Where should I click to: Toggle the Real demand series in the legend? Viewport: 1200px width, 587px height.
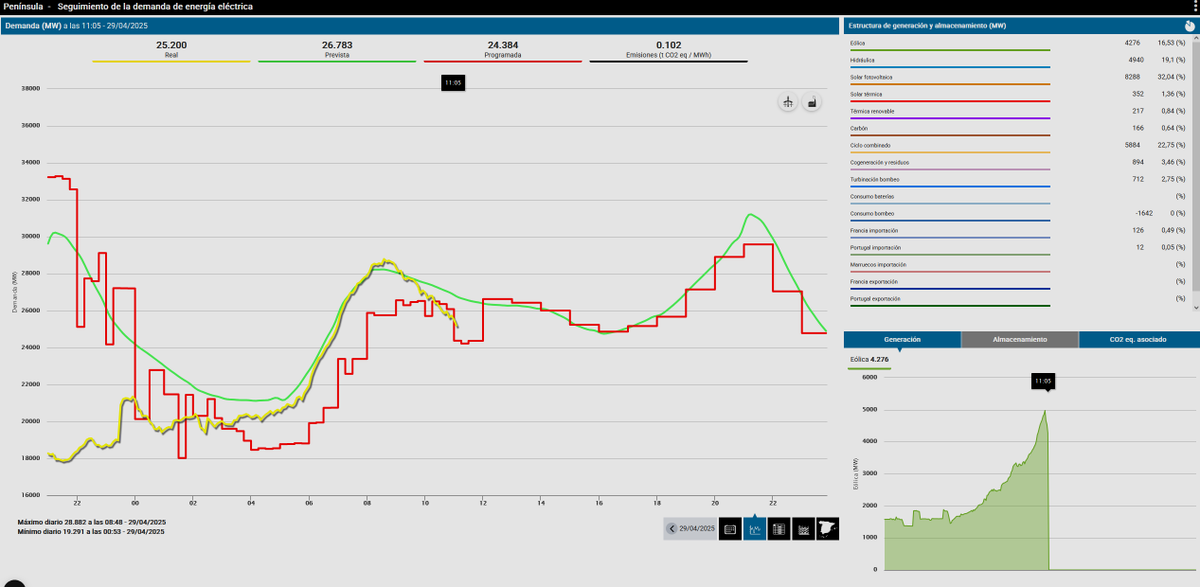tap(171, 52)
